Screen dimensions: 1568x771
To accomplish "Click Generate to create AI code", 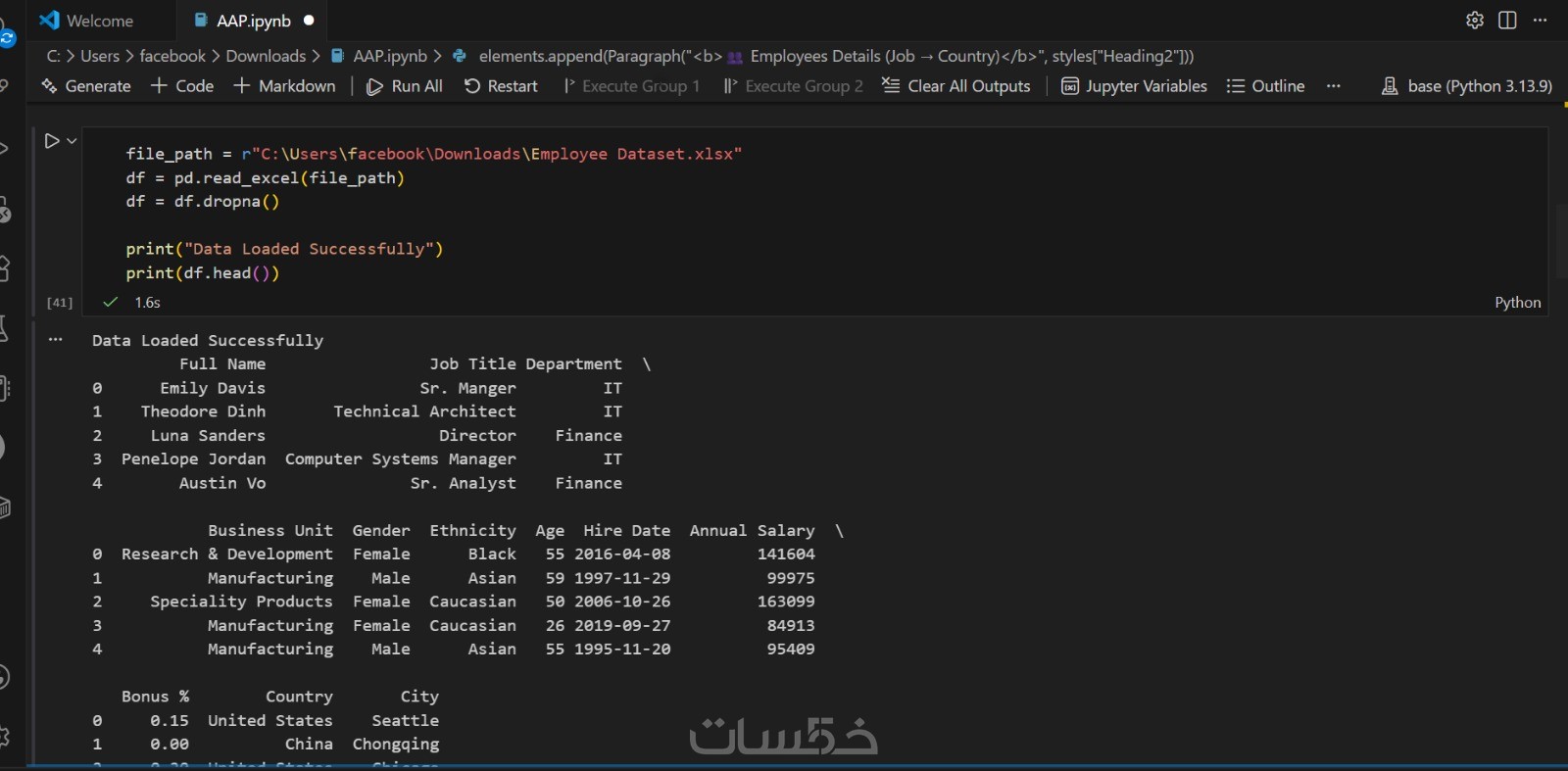I will [86, 86].
